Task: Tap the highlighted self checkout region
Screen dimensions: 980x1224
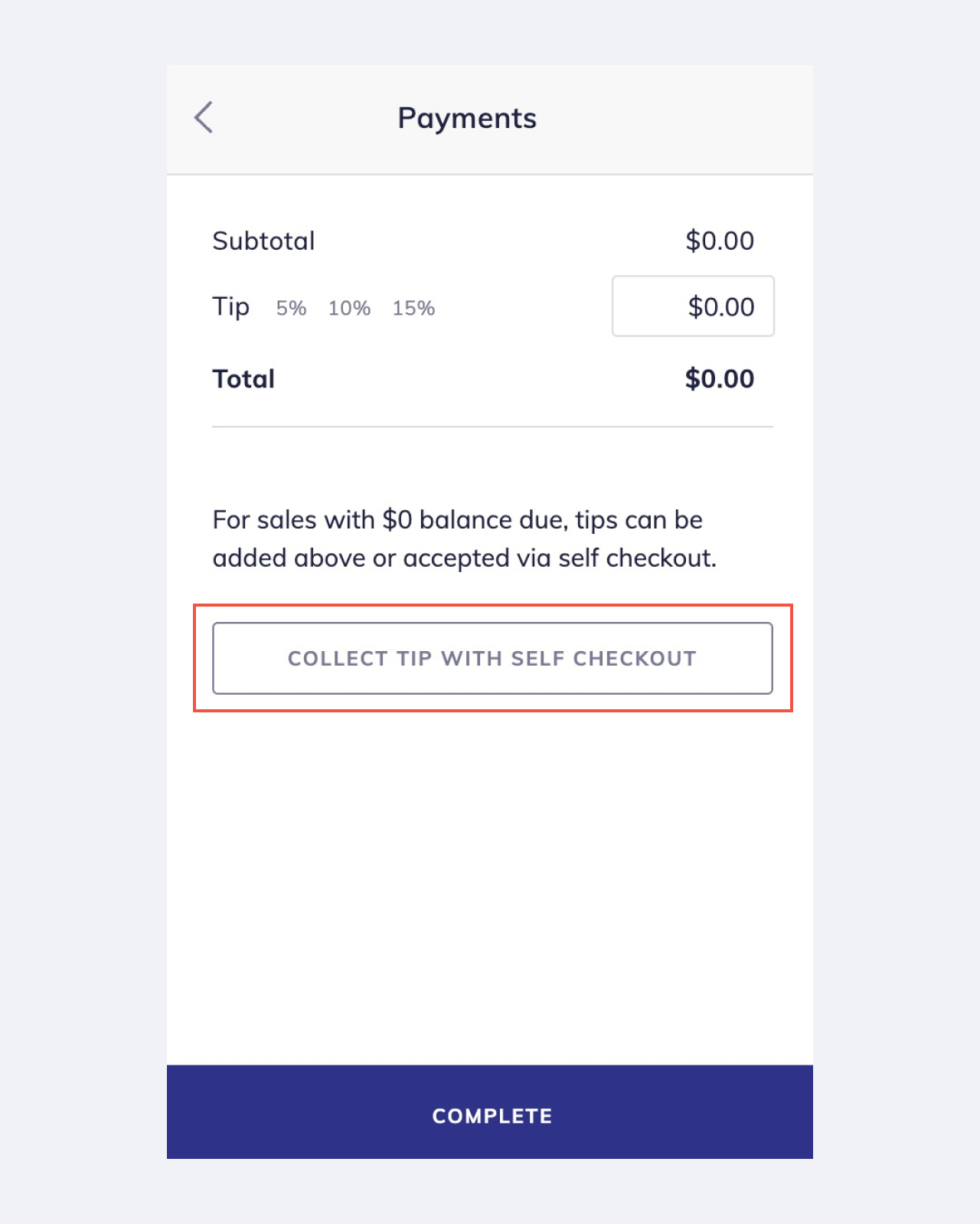Action: click(492, 657)
